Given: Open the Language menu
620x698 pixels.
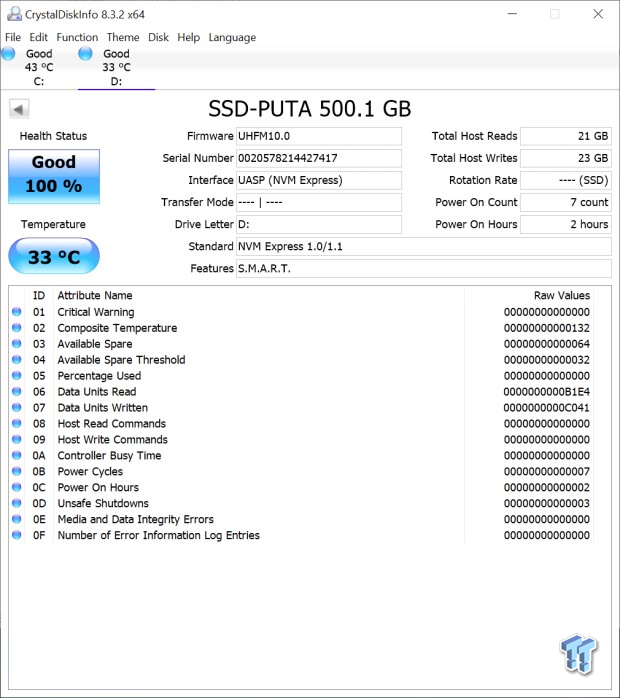Looking at the screenshot, I should [x=232, y=37].
